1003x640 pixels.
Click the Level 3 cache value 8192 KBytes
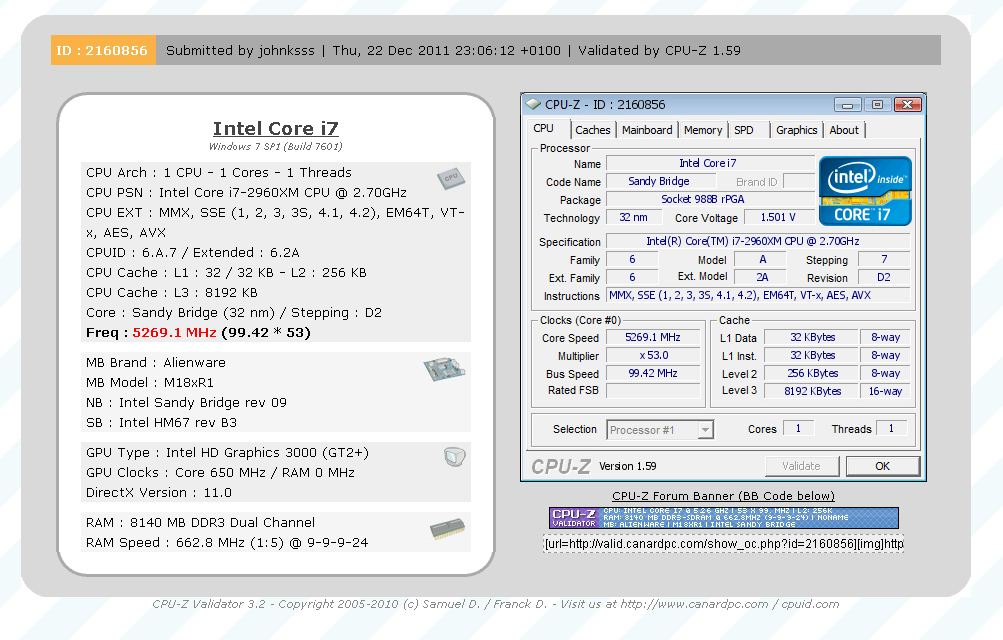pyautogui.click(x=812, y=391)
